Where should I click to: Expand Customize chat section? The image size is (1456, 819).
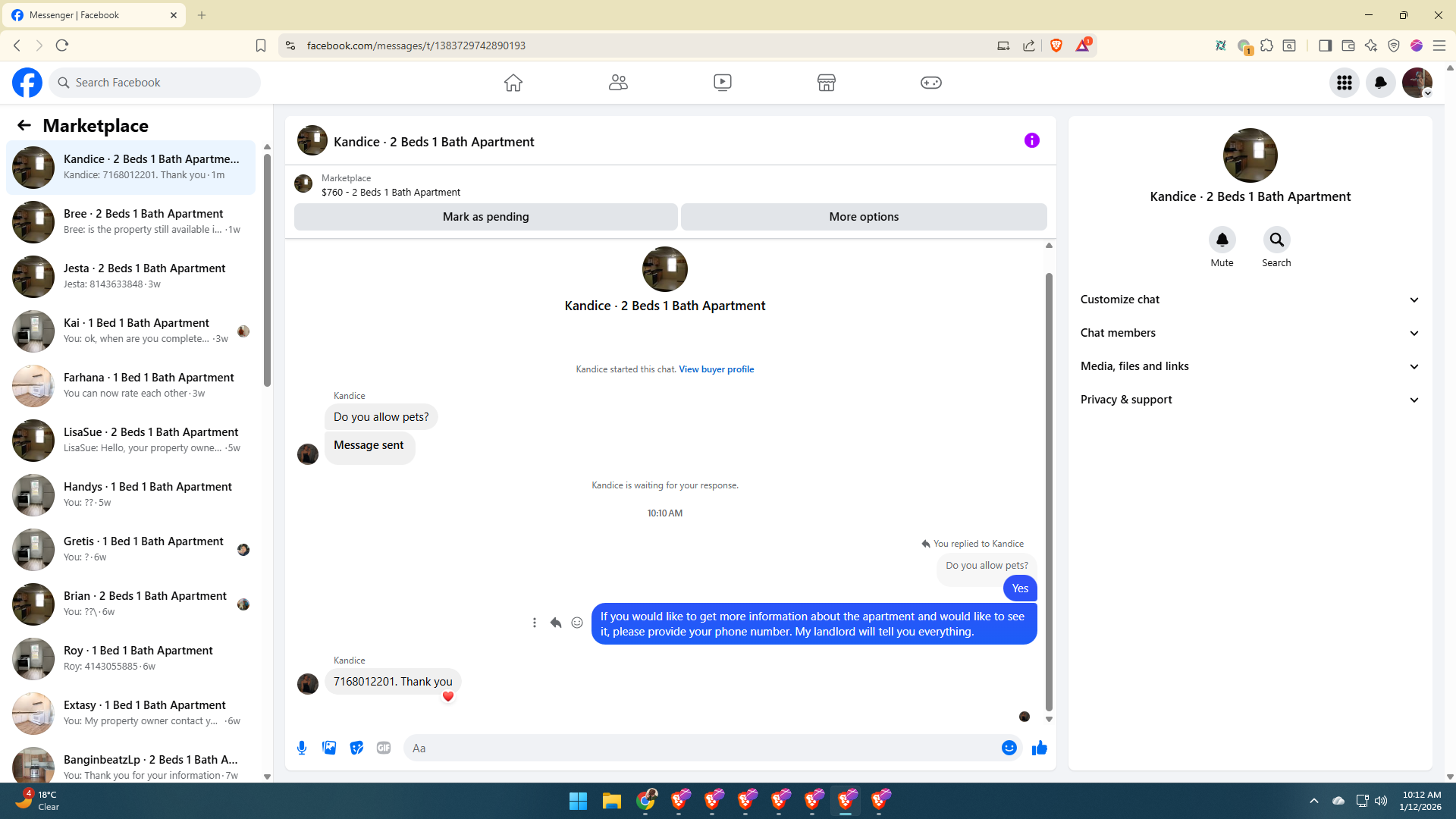click(1249, 300)
